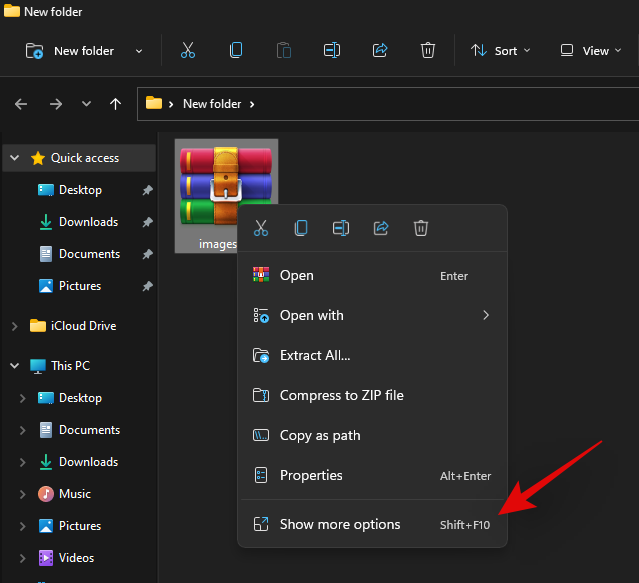
Task: Choose Extract All from context menu
Action: coord(315,355)
